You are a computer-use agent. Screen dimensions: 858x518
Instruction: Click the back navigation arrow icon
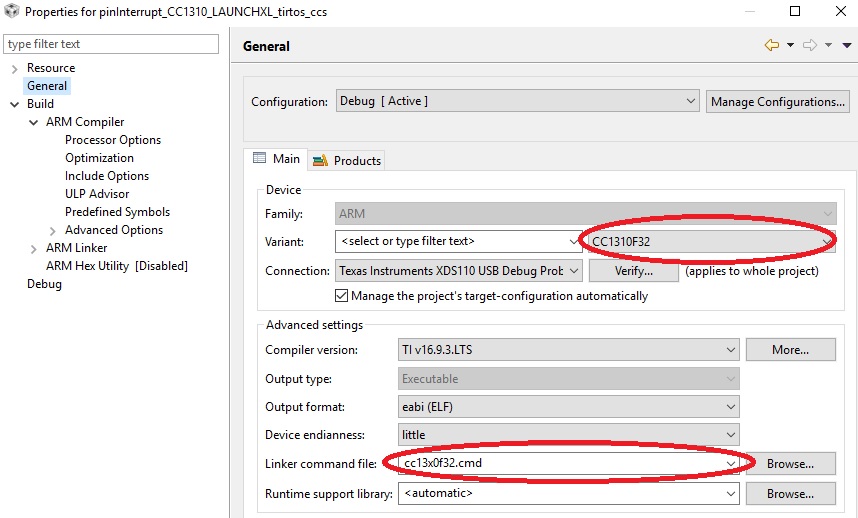pyautogui.click(x=772, y=45)
